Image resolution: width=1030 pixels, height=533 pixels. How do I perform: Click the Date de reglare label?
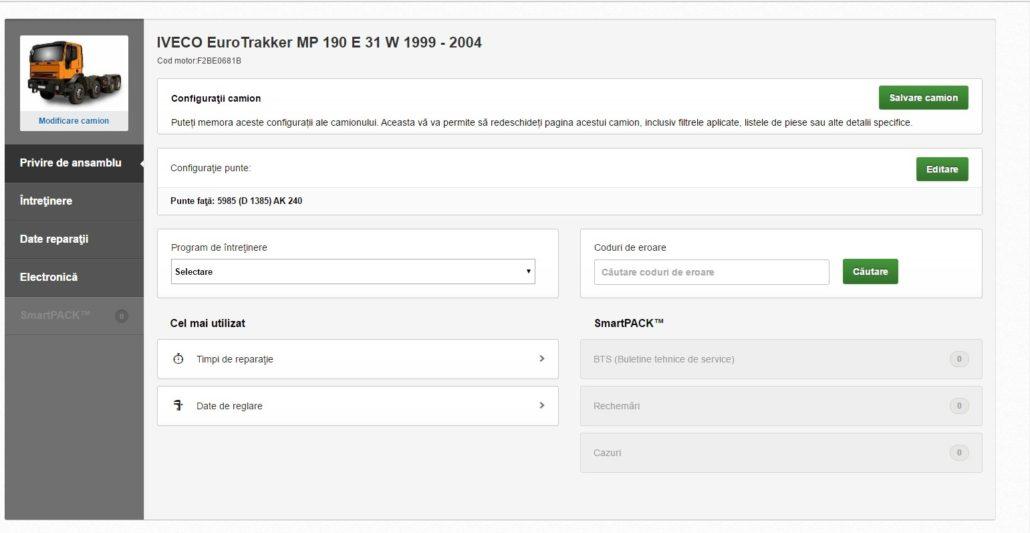[x=229, y=406]
